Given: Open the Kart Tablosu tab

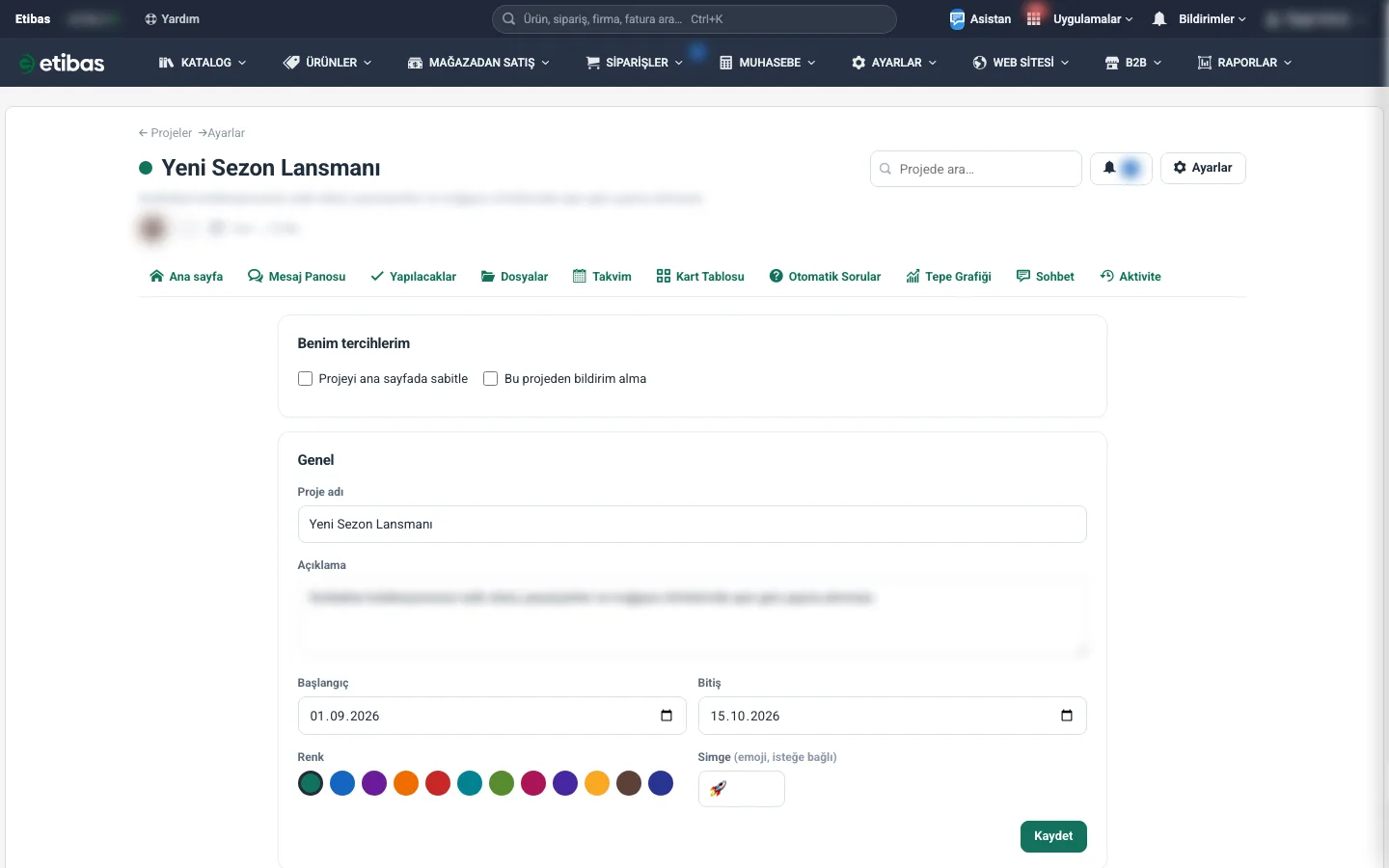Looking at the screenshot, I should point(700,277).
